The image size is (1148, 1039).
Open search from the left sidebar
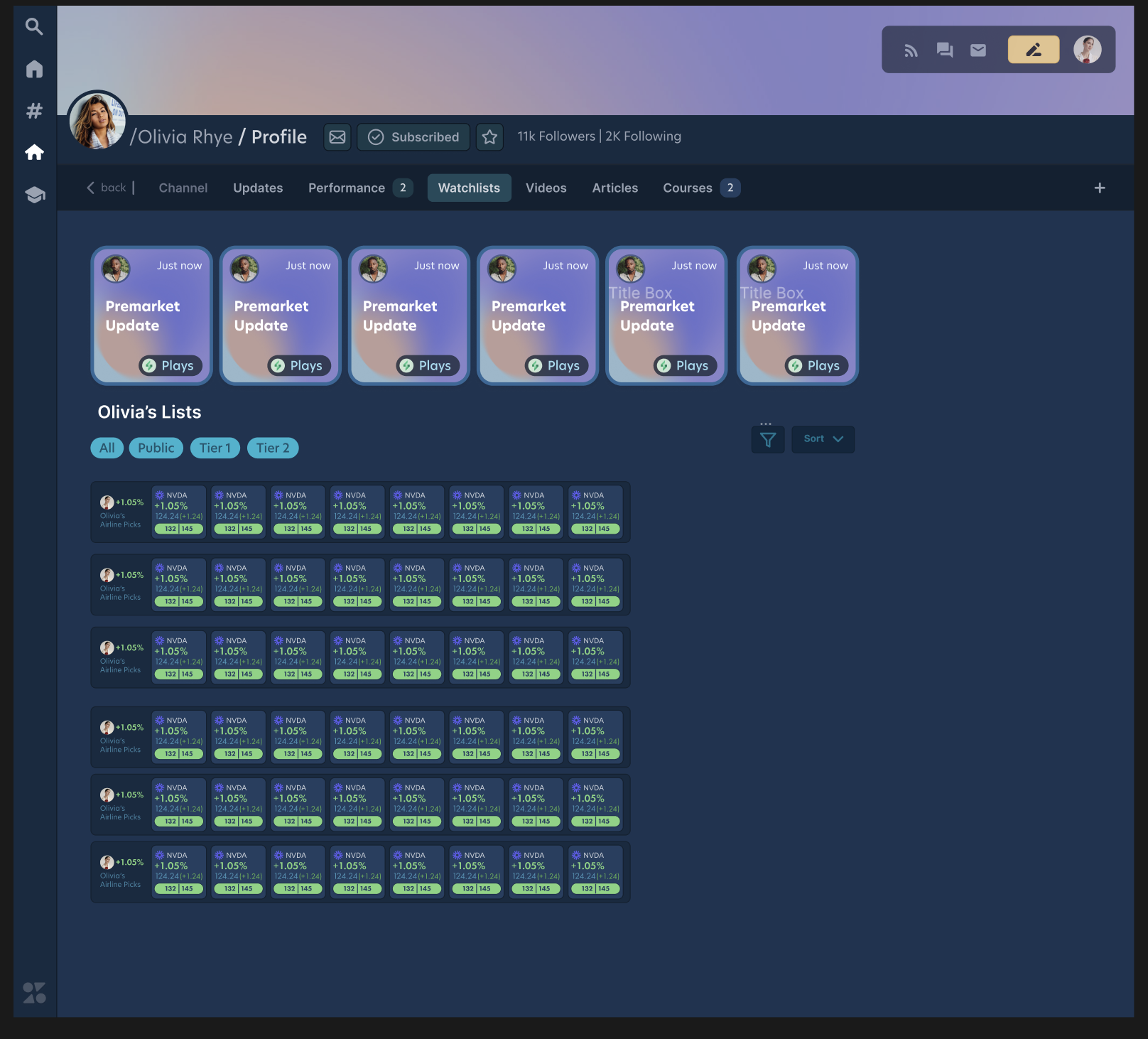[x=35, y=26]
